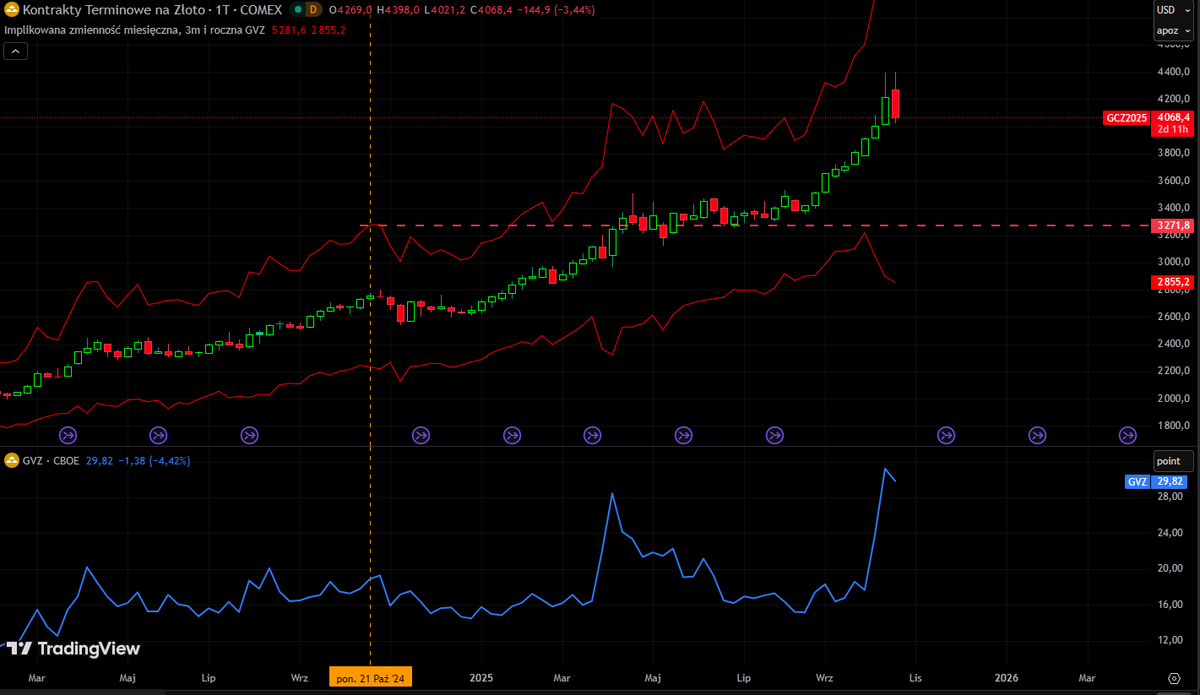Viewport: 1200px width, 695px height.
Task: Select the indicator legend Implikowana zmienność miesięczna
Action: pos(132,30)
